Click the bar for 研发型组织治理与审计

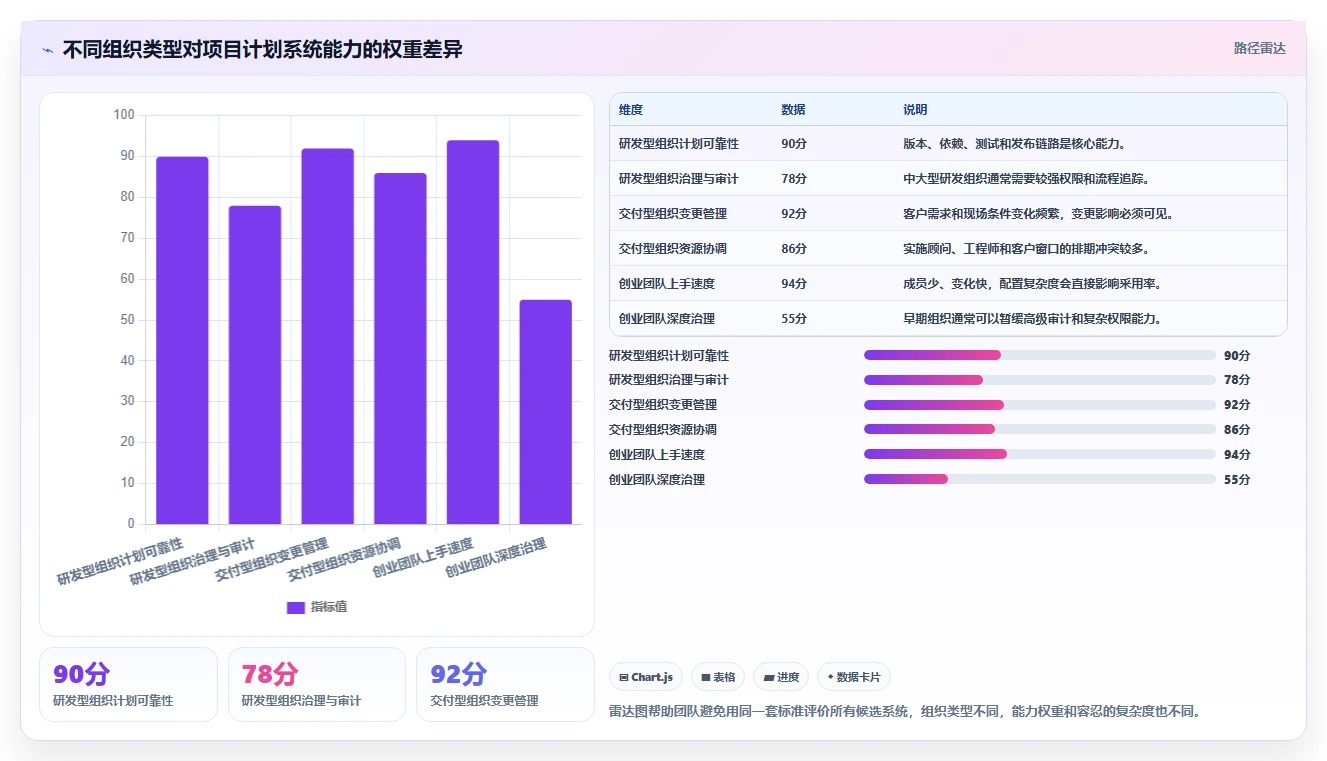coord(255,365)
